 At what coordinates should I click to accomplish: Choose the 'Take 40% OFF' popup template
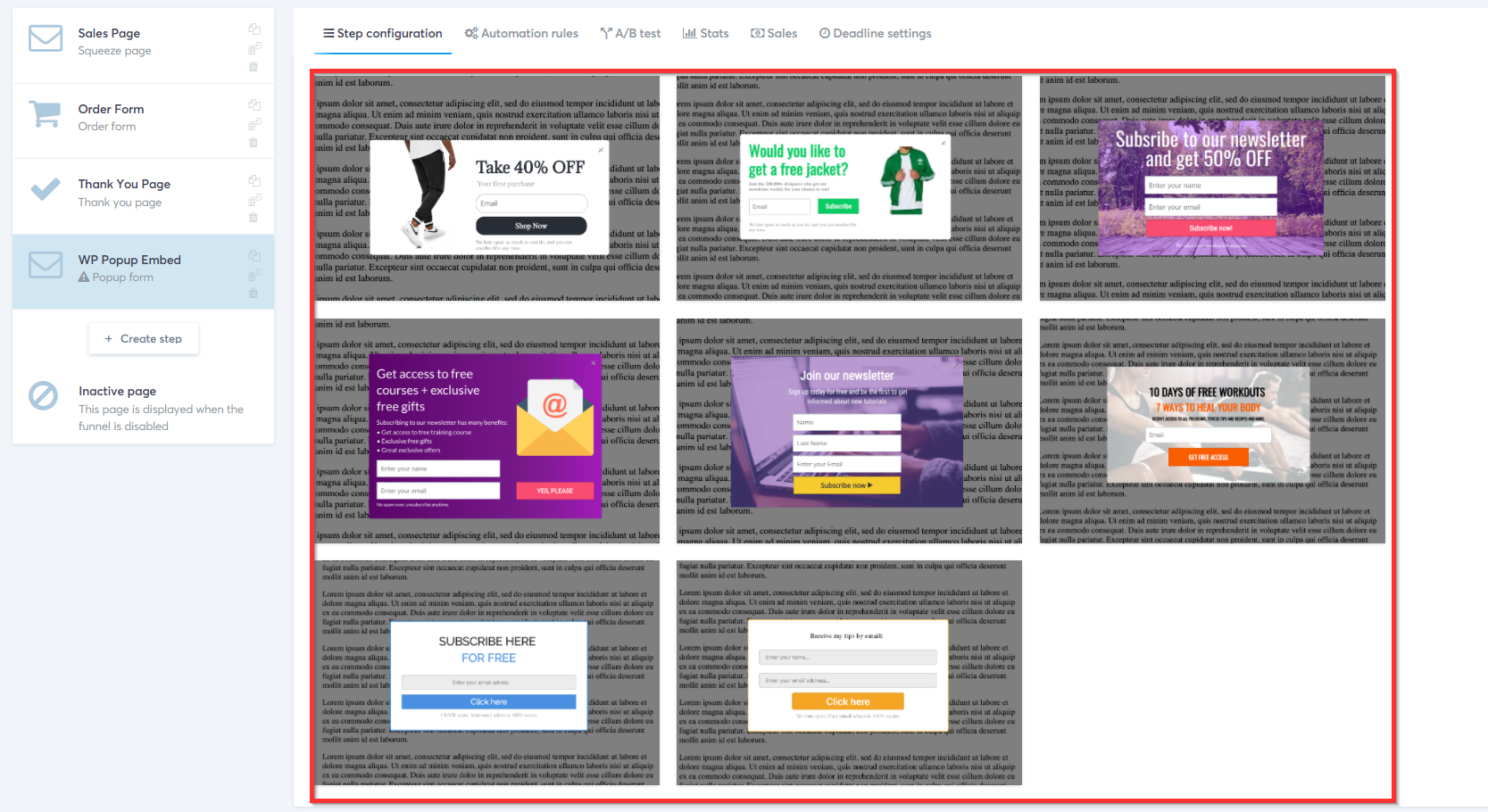click(487, 188)
